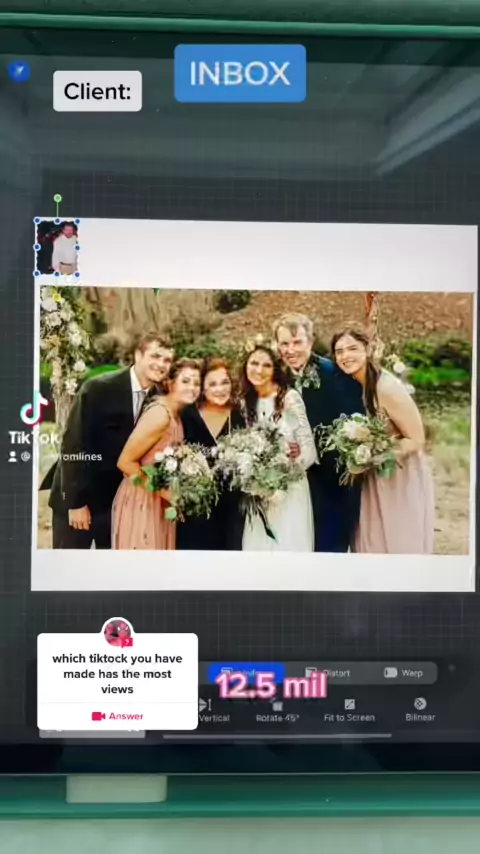Click the top-left corner transform handle
Viewport: 480px width, 854px height.
pos(37,221)
